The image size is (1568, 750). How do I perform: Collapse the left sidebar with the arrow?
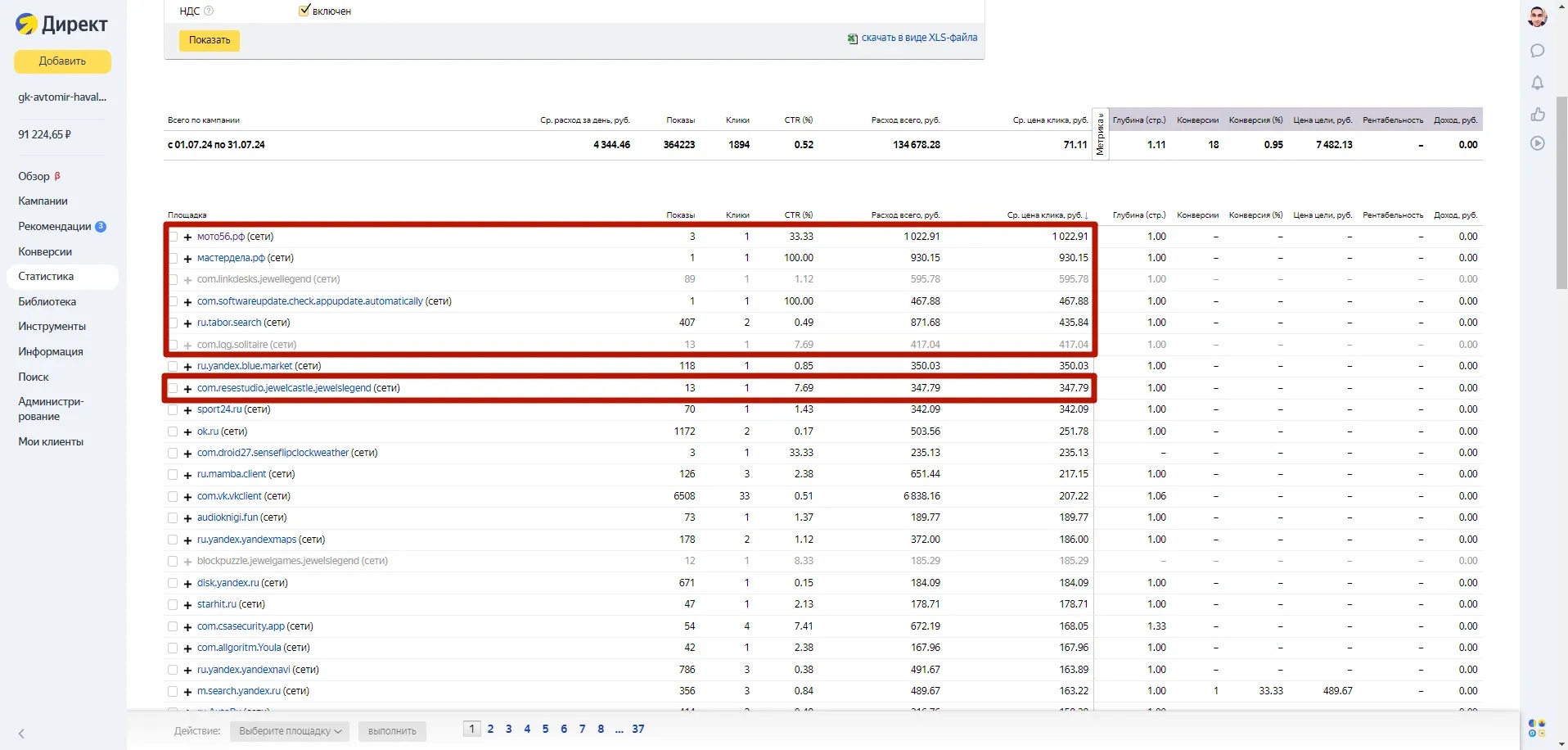[x=21, y=734]
